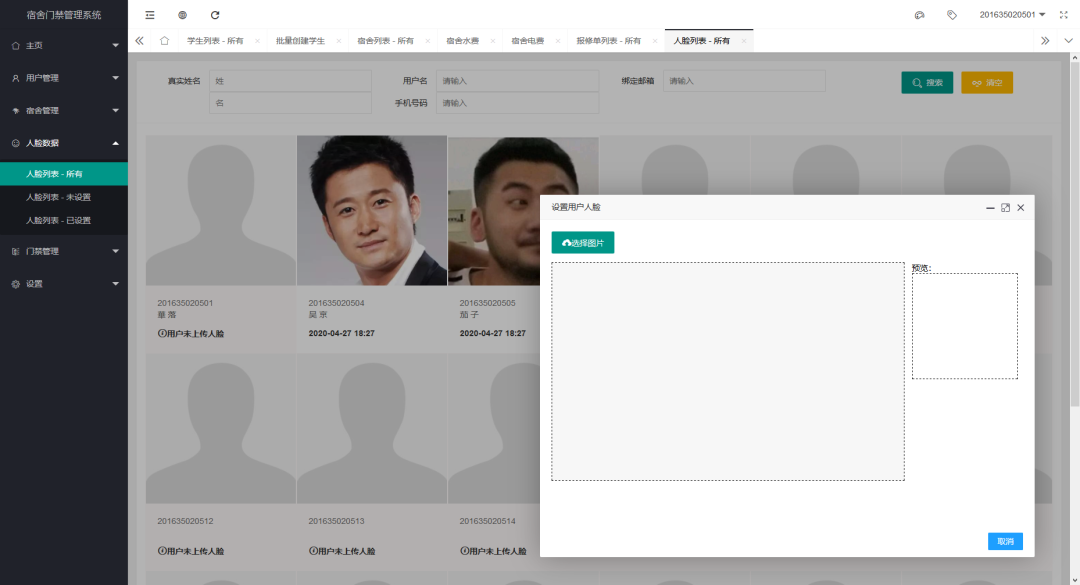The width and height of the screenshot is (1080, 585).
Task: Go to the home tab house icon
Action: click(164, 41)
